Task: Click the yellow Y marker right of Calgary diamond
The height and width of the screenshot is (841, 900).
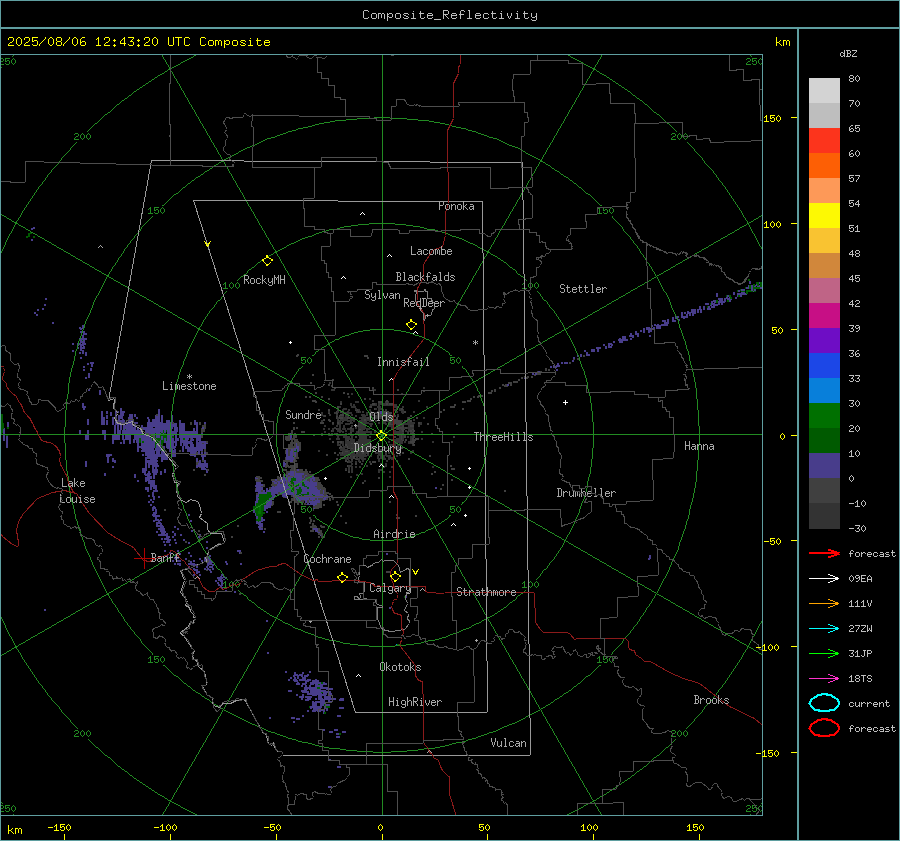Action: (416, 572)
